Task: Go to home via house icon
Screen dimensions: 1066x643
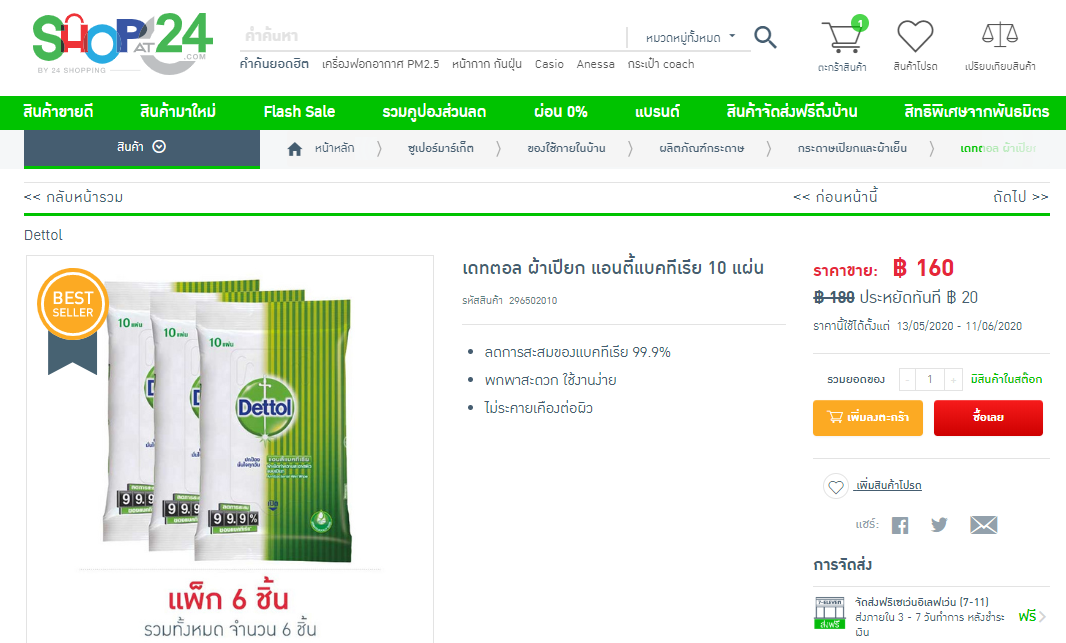Action: tap(294, 149)
